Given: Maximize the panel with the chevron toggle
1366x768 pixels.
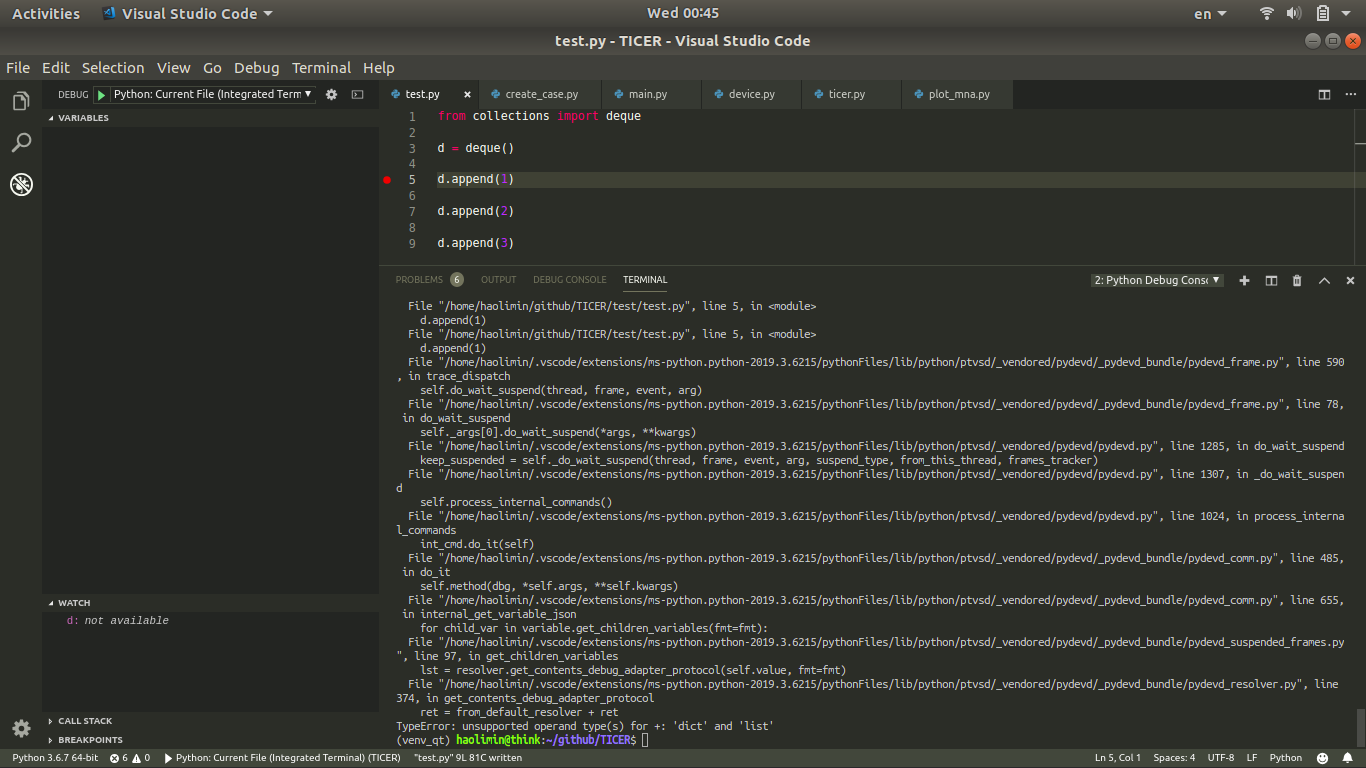Looking at the screenshot, I should pyautogui.click(x=1324, y=281).
